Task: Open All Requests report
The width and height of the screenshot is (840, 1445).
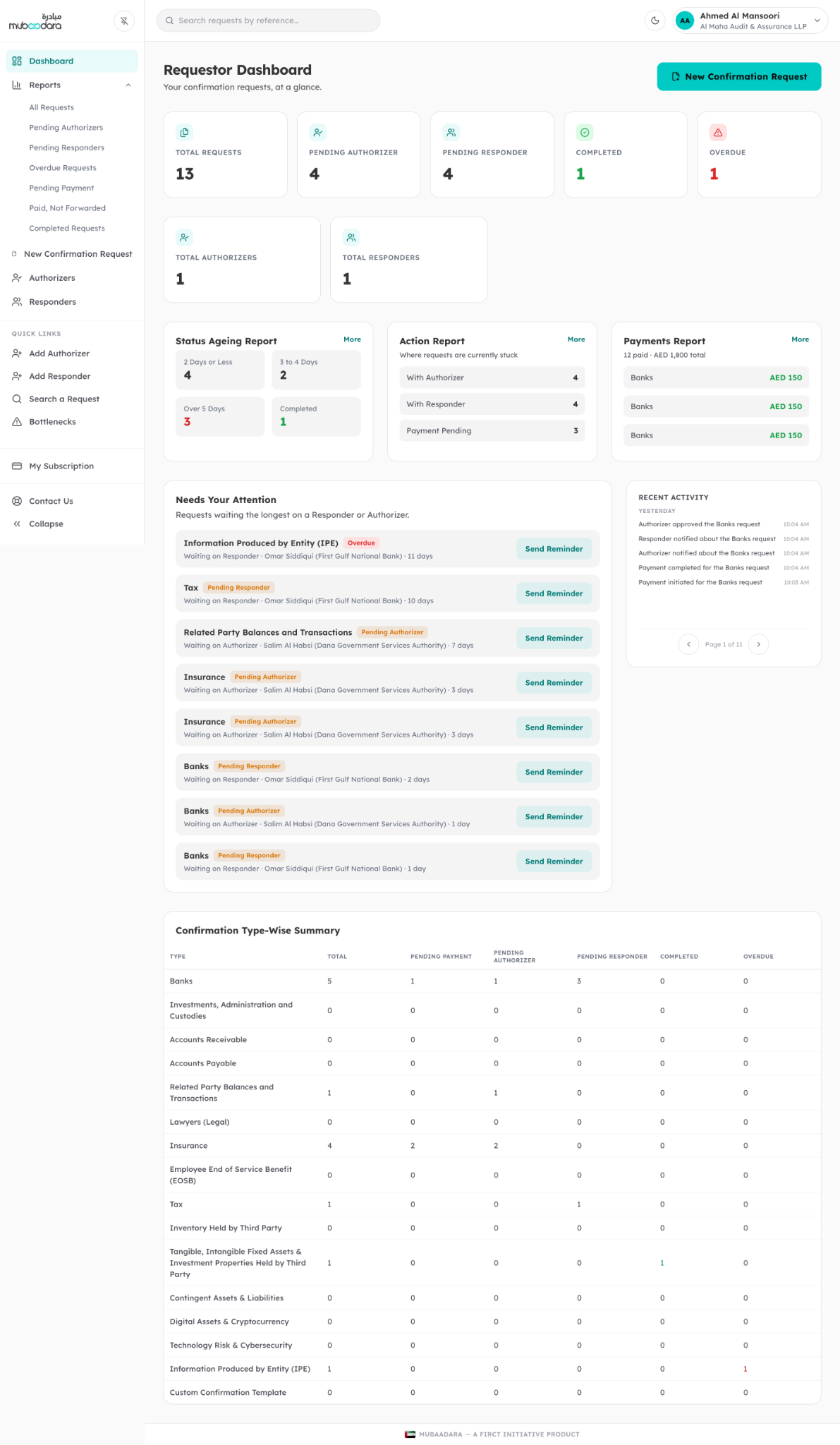Action: pyautogui.click(x=51, y=107)
